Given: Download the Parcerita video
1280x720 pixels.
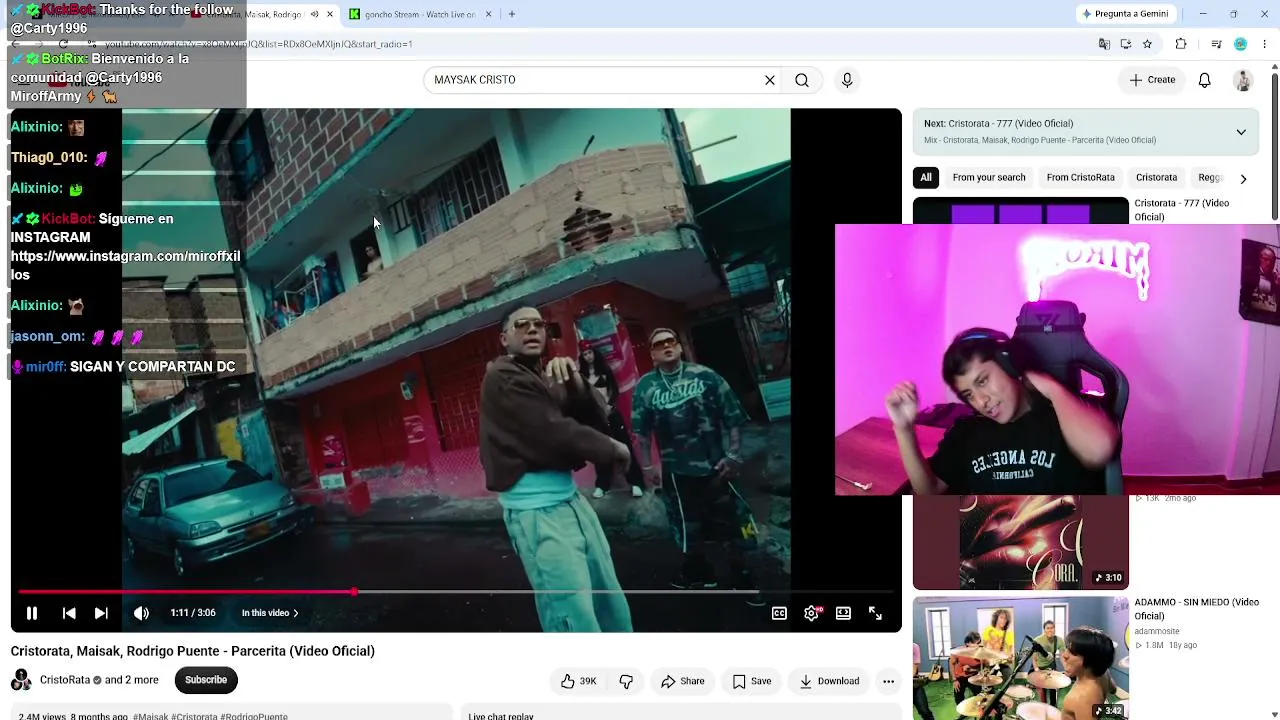Looking at the screenshot, I should pyautogui.click(x=829, y=681).
